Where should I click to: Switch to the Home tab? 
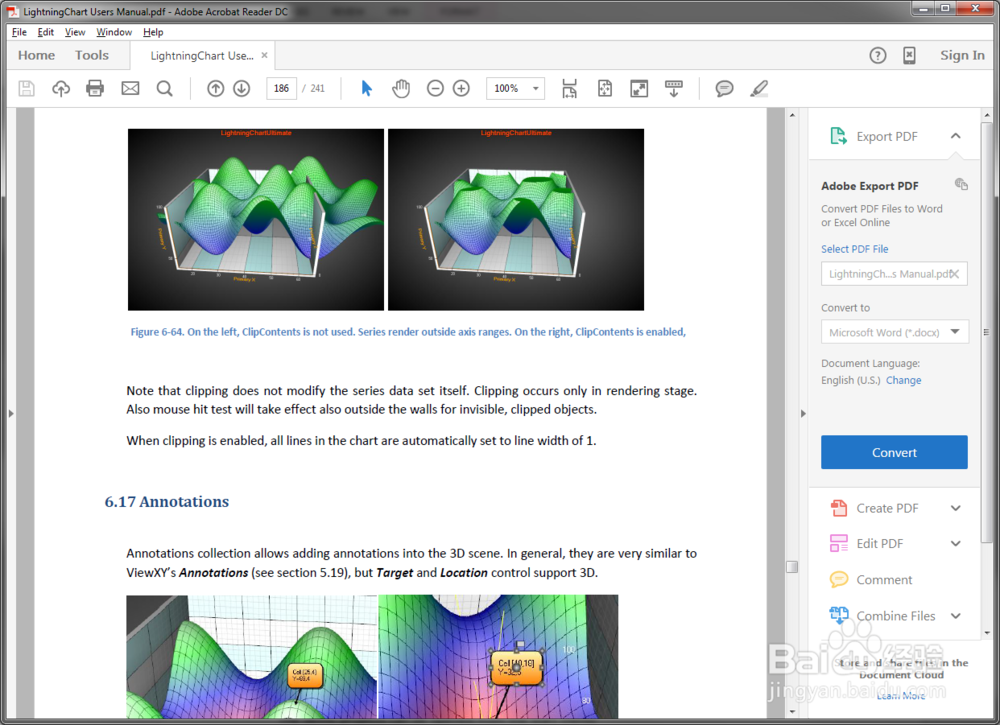pos(36,55)
